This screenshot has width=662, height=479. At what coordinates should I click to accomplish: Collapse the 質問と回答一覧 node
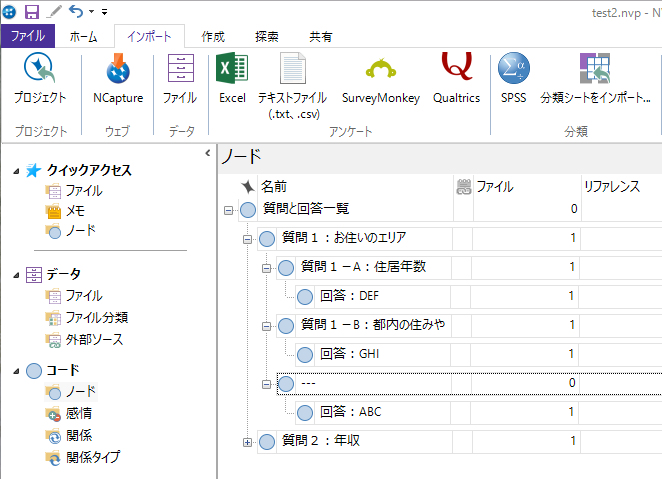(x=229, y=209)
